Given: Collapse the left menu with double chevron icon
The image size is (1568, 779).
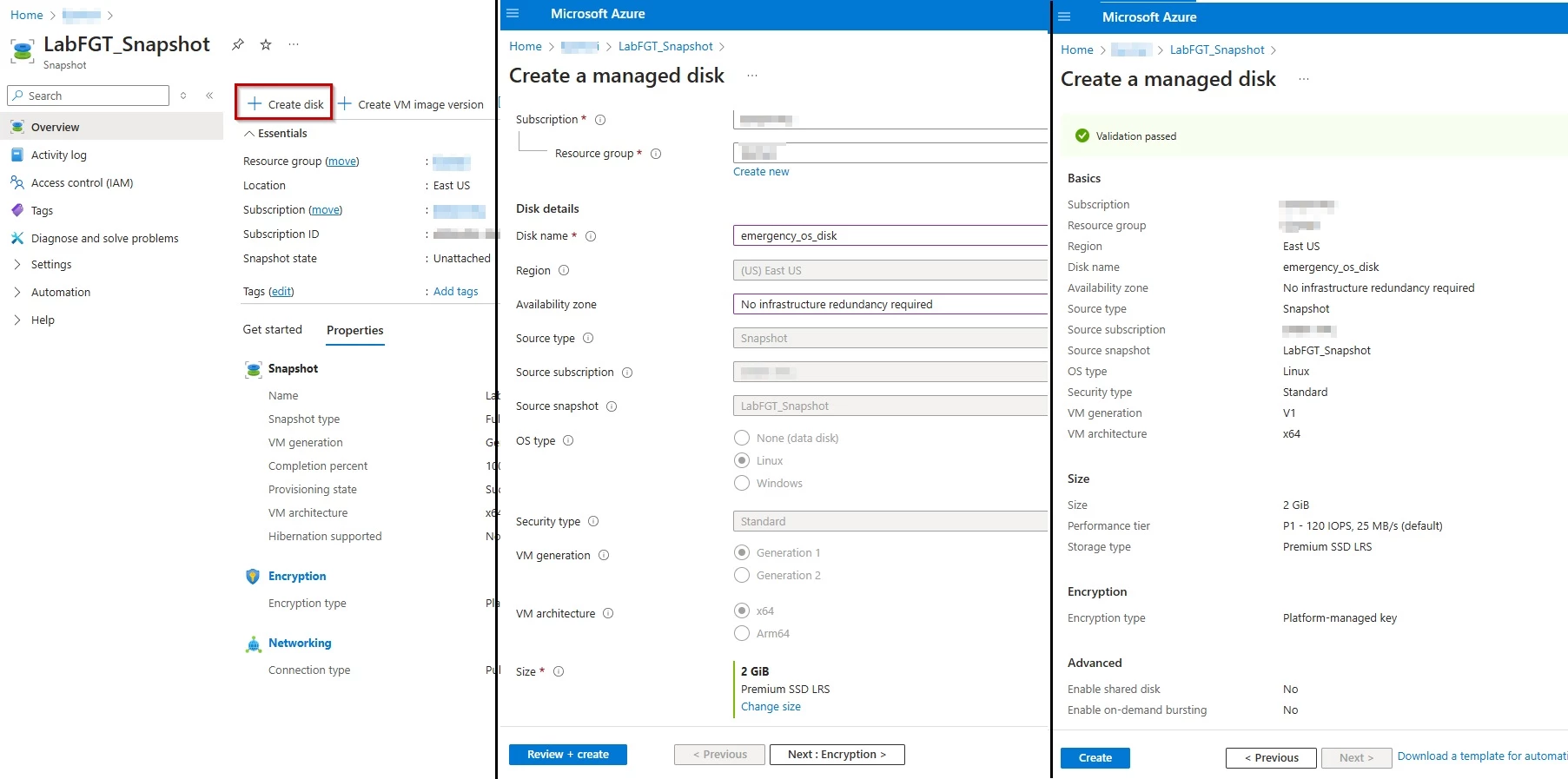Looking at the screenshot, I should point(209,96).
